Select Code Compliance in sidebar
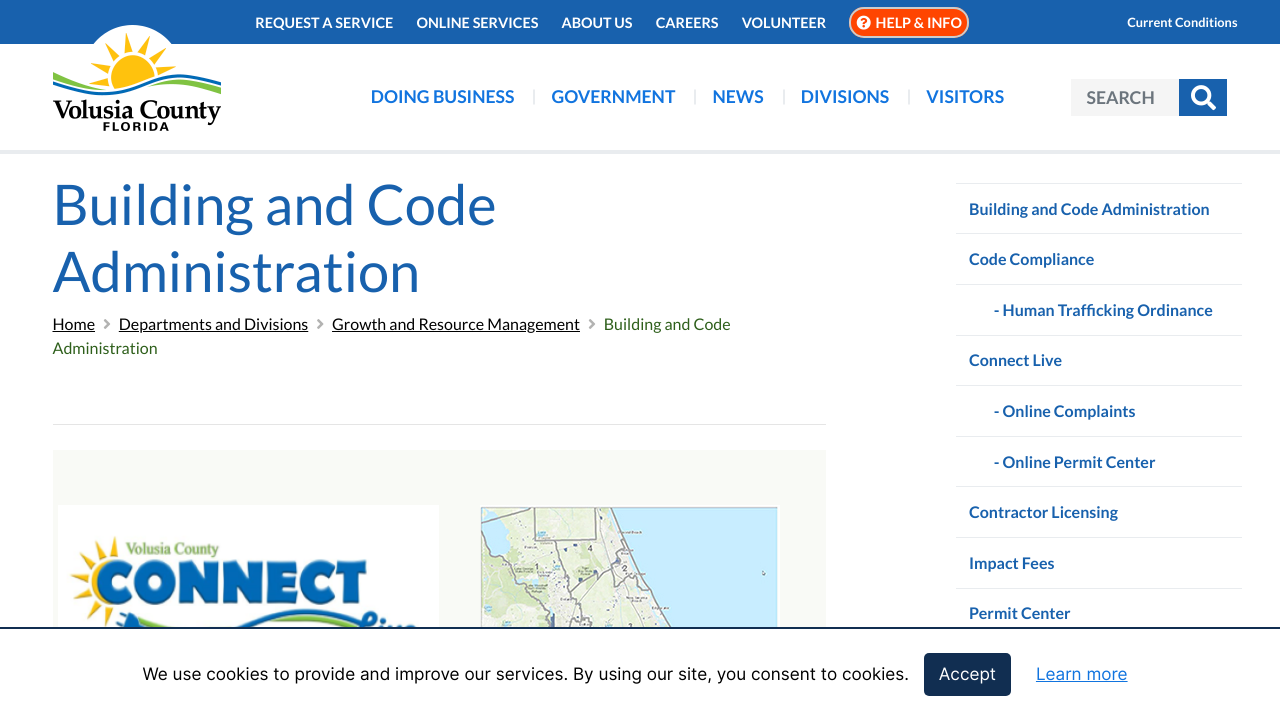 point(1031,259)
